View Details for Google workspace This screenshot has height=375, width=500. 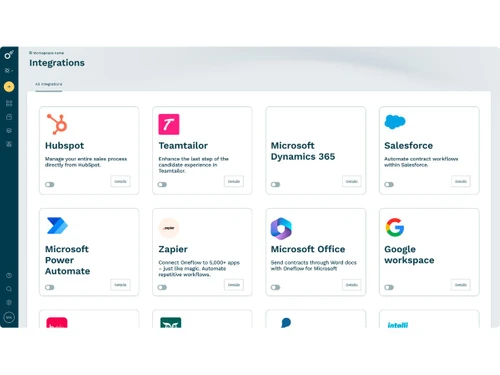pos(461,285)
